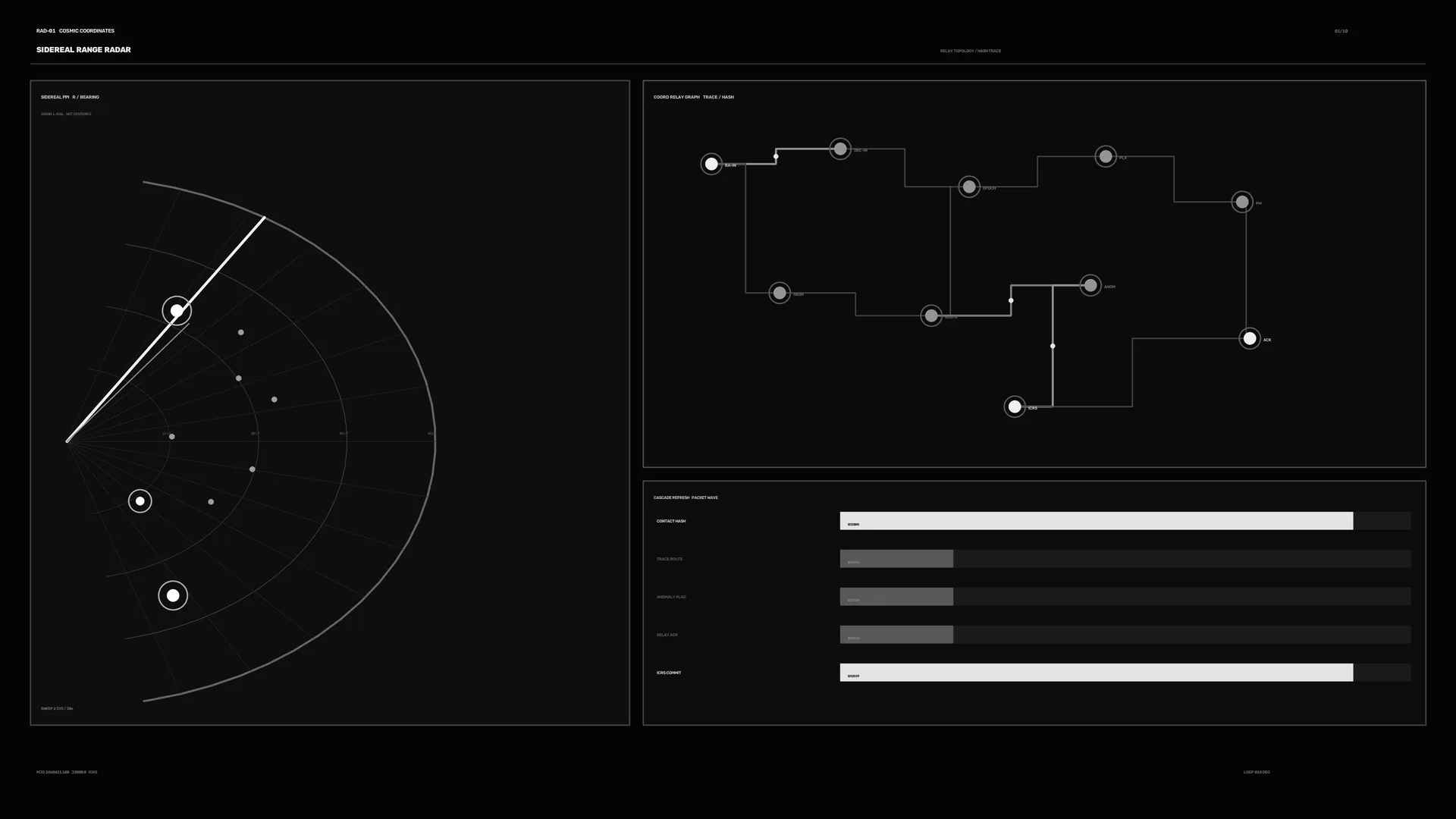Select the ANOM relay node
Screen dimensions: 1456x819
coord(1090,285)
